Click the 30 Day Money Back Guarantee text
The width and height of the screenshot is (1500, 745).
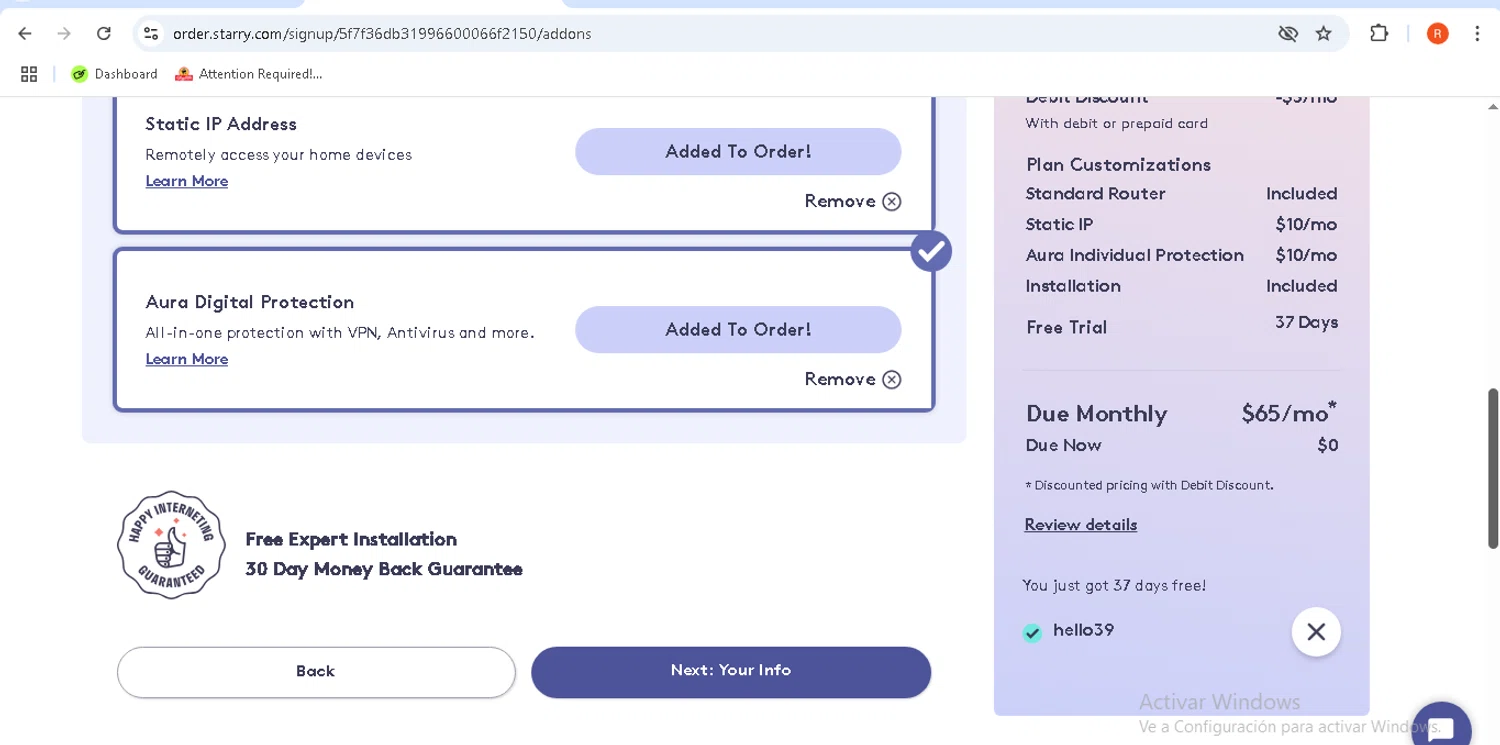(384, 570)
